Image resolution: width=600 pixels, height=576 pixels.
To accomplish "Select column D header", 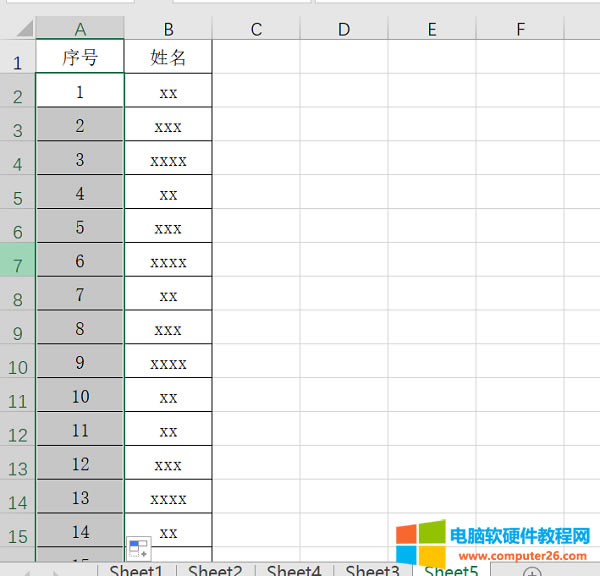I will coord(344,29).
